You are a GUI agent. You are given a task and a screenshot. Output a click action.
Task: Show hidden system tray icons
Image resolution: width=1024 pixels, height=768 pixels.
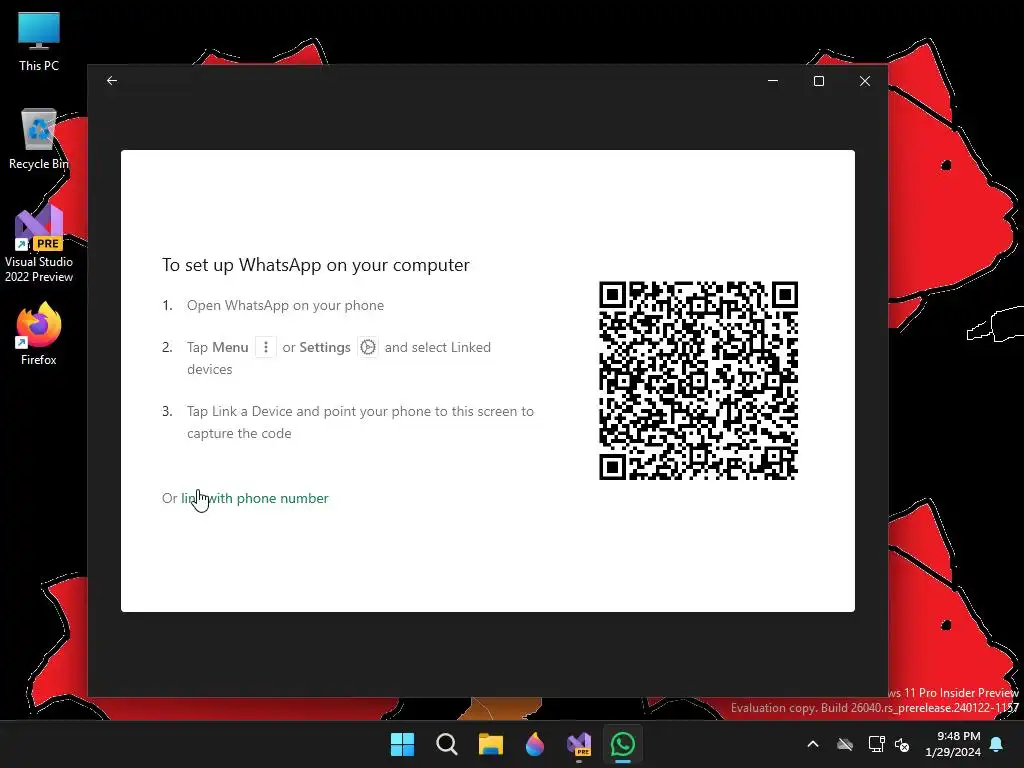[x=813, y=744]
